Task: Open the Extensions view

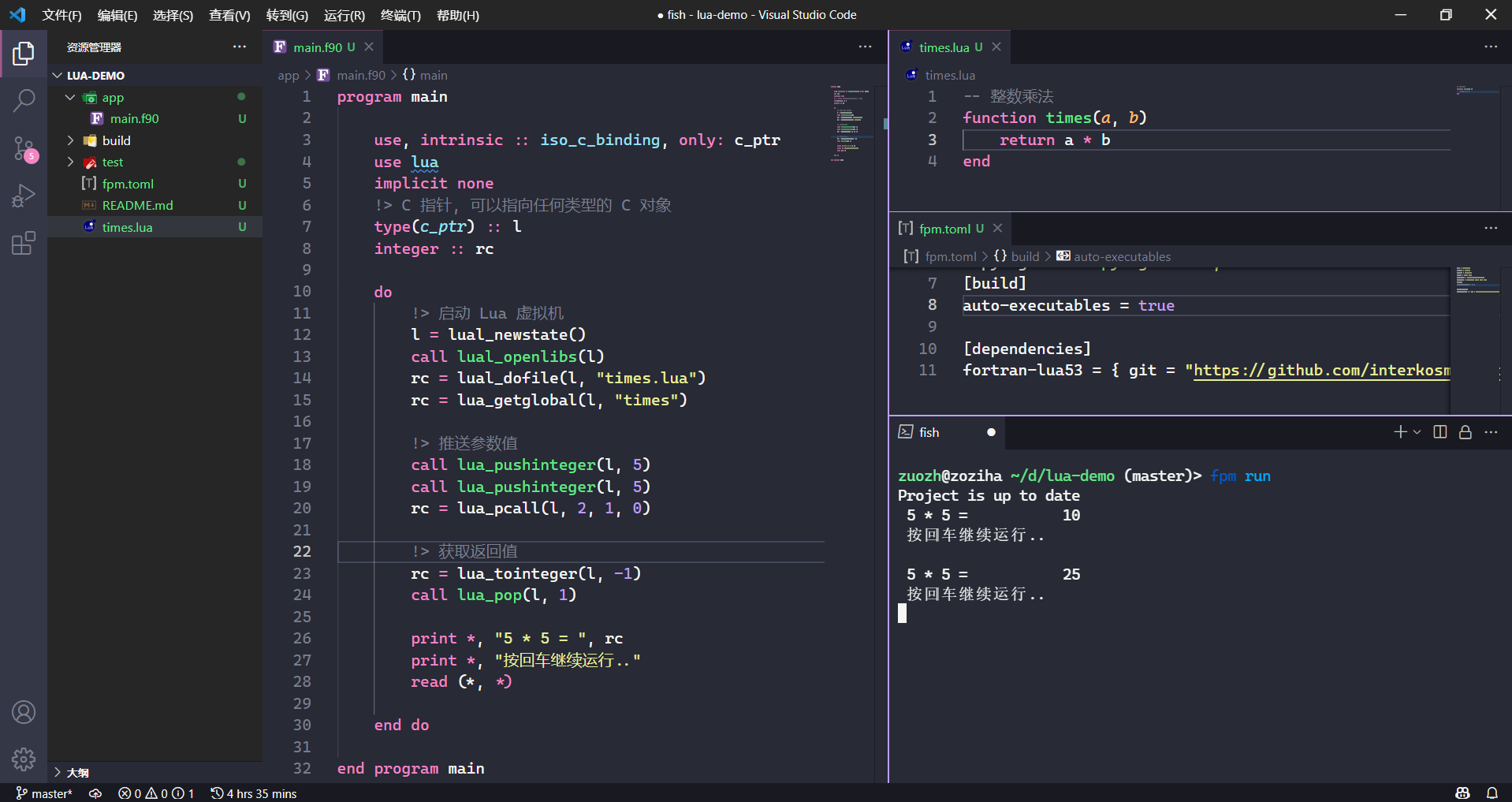Action: [x=24, y=243]
